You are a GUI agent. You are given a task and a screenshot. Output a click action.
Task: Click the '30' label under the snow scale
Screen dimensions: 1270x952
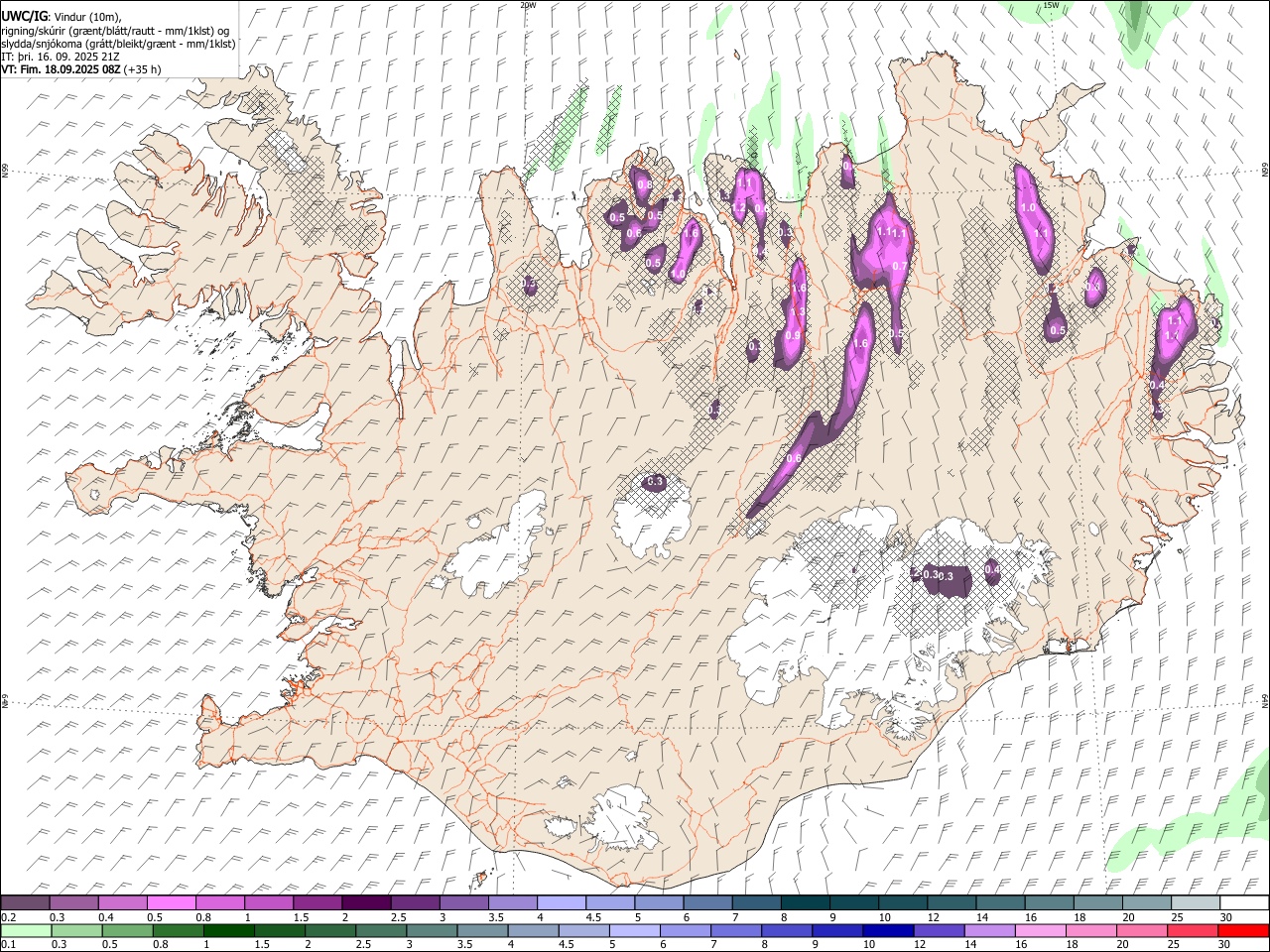coord(1227,917)
